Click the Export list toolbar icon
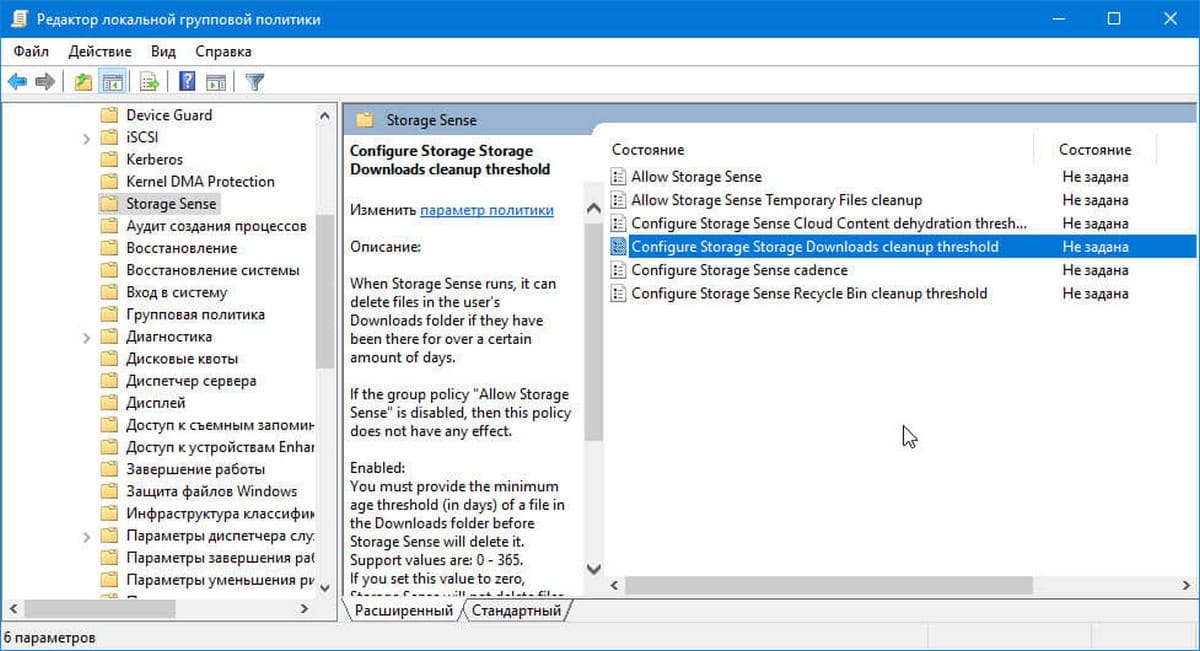Screen dimensions: 1200x651 (150, 82)
